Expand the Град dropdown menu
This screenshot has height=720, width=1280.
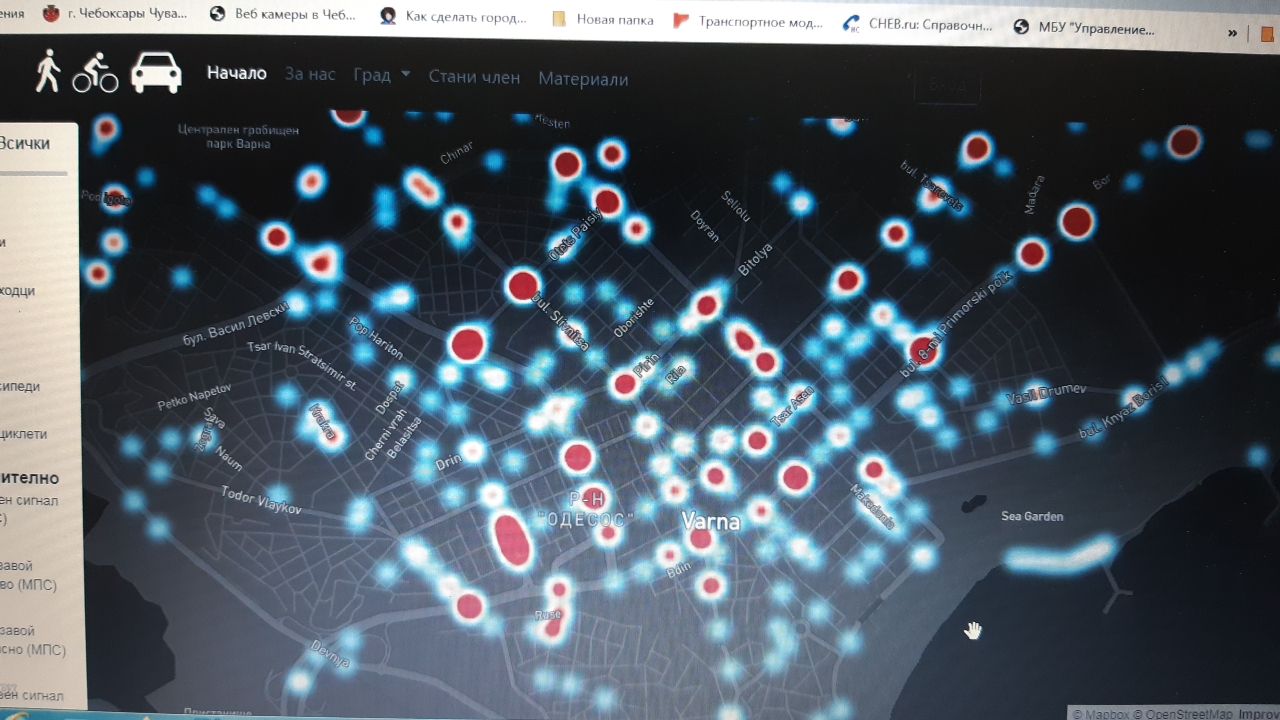click(x=382, y=75)
